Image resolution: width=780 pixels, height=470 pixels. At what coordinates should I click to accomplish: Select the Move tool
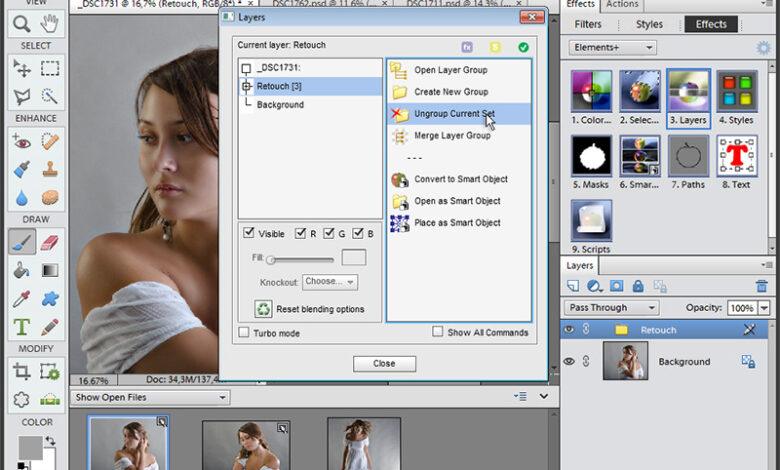21,68
